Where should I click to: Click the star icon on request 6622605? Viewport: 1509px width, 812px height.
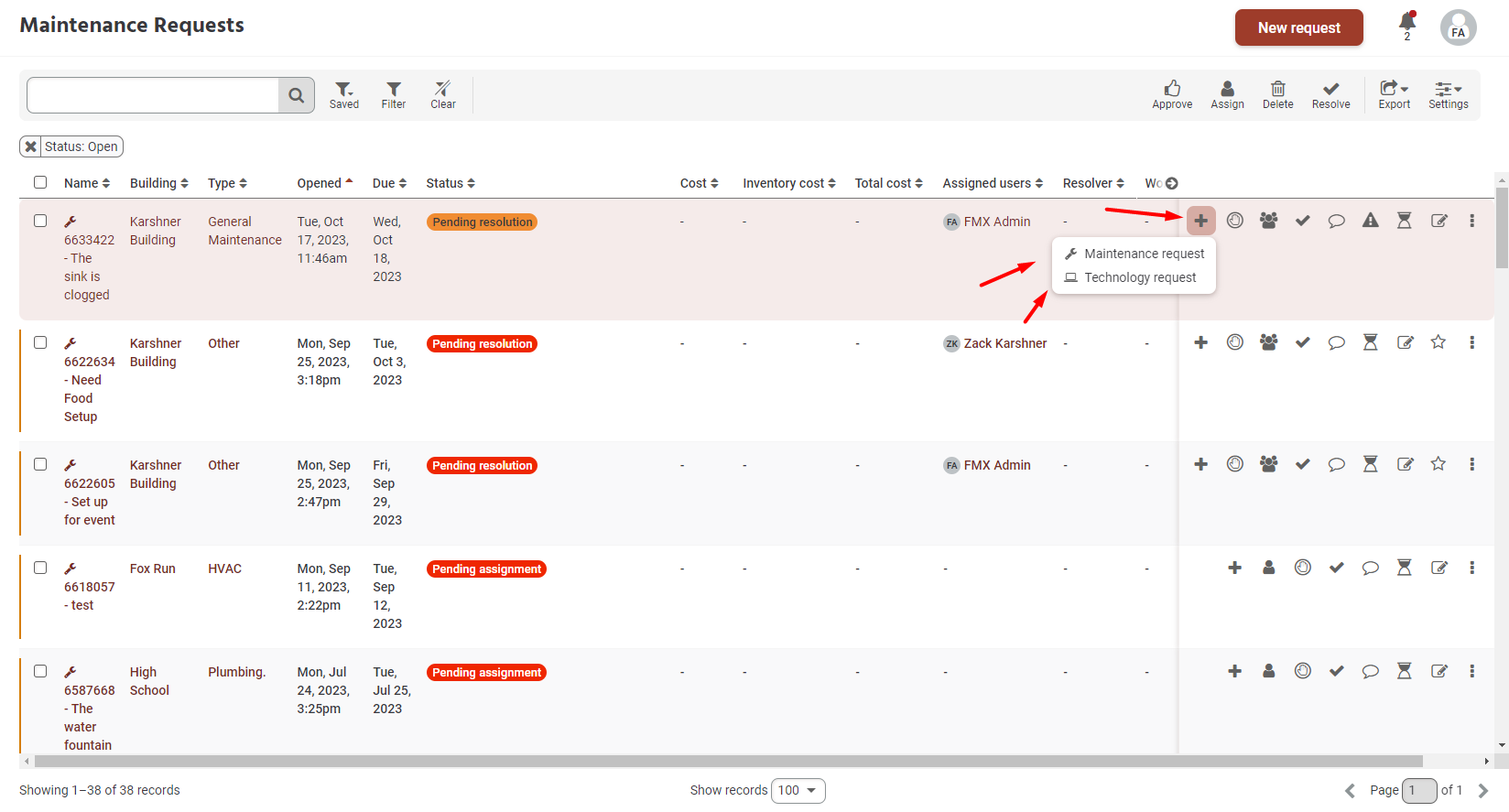1438,464
